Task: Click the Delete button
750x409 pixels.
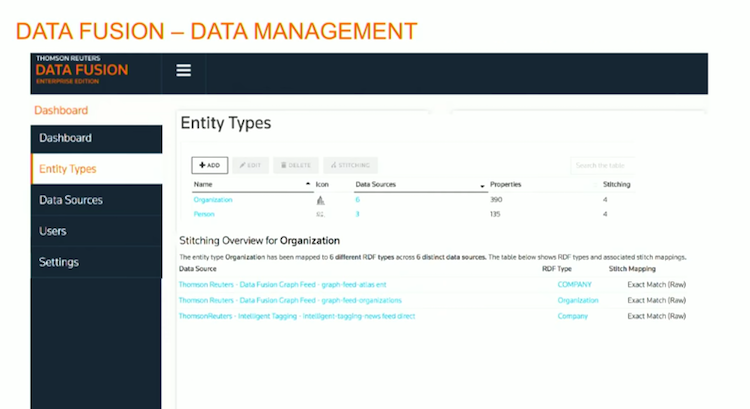Action: coord(296,165)
